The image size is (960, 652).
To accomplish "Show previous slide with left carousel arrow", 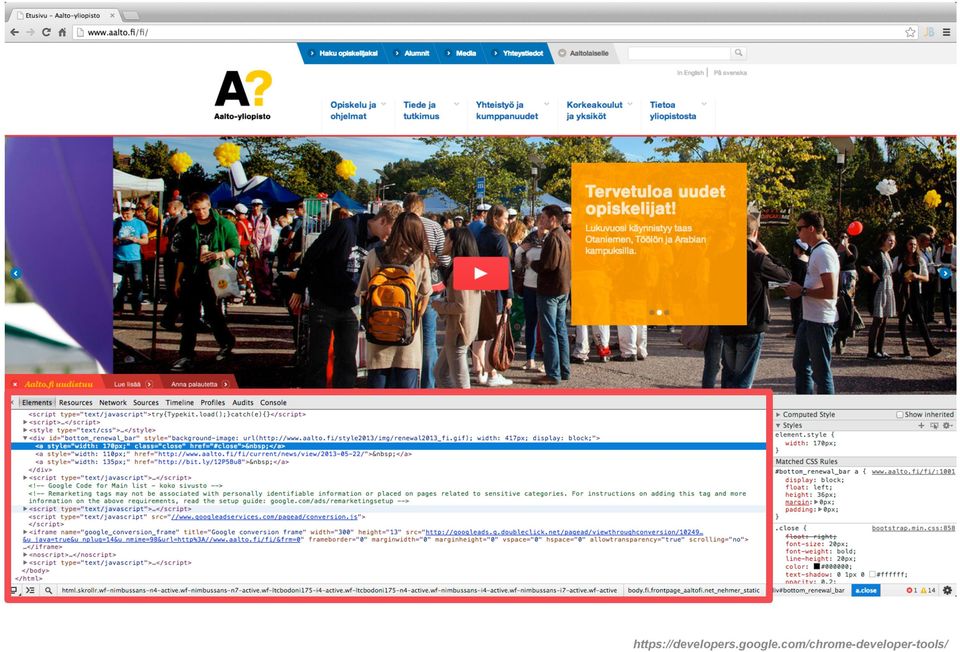I will (x=16, y=273).
